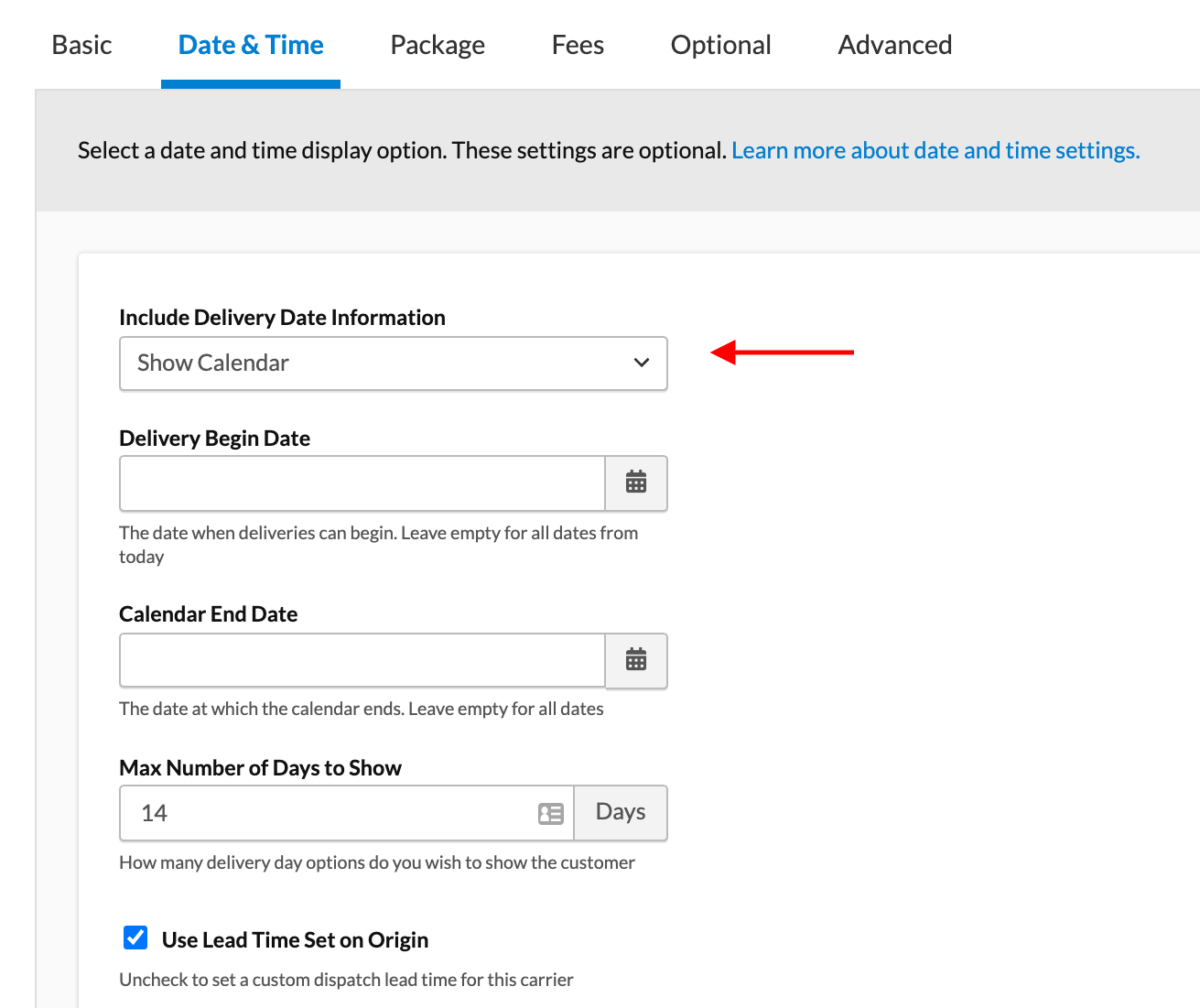Click the Days unit label button

[x=621, y=813]
